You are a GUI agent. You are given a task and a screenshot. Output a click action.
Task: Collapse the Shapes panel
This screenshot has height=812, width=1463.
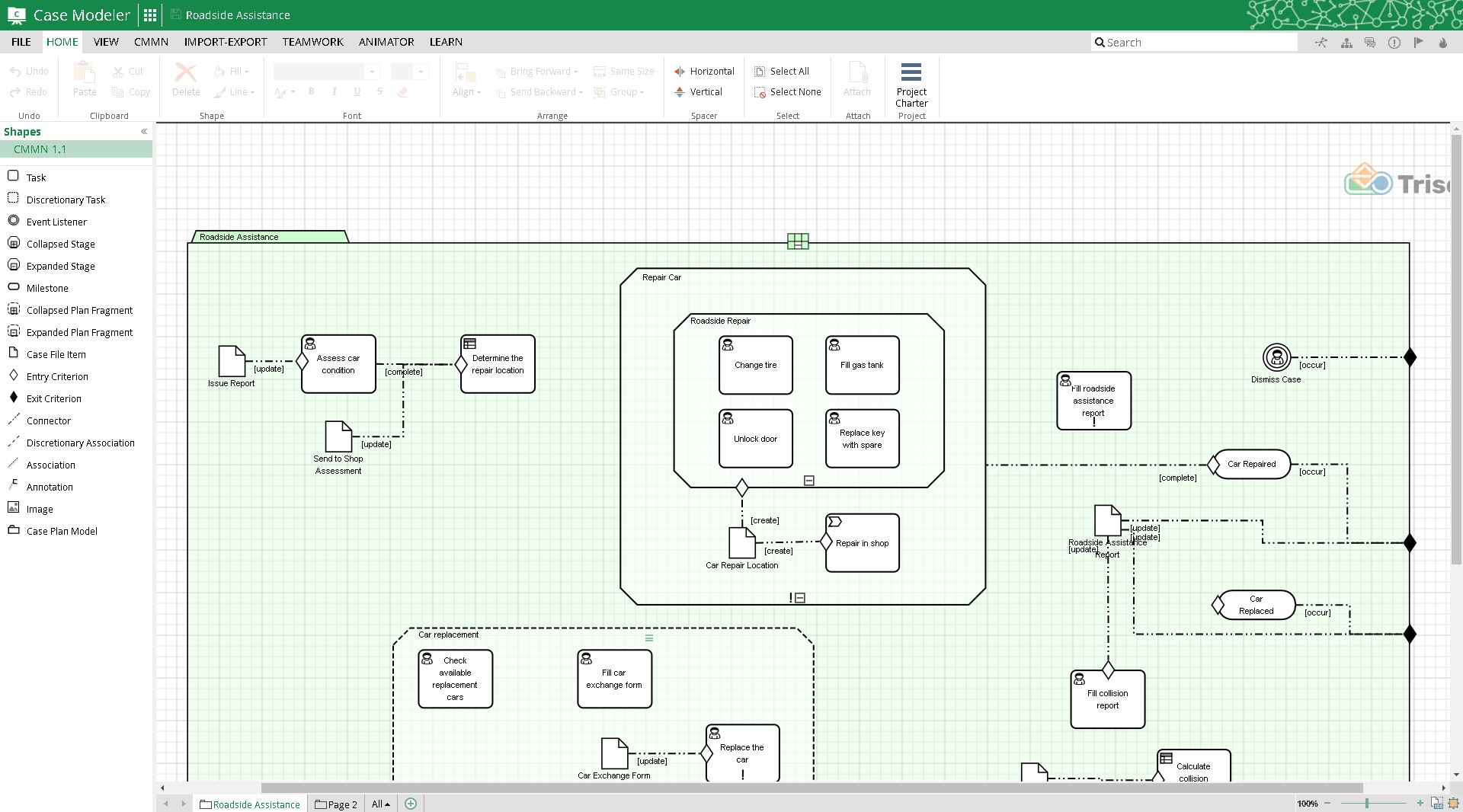pos(144,132)
